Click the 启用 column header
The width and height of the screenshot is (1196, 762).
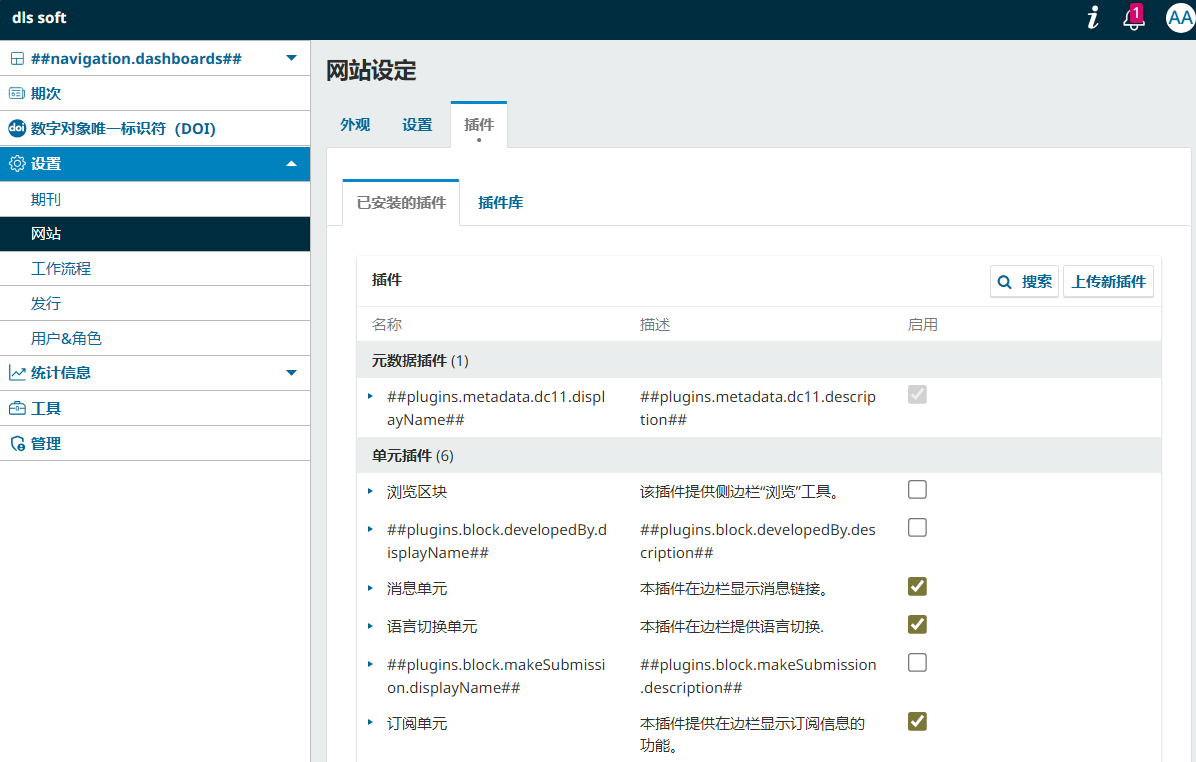pos(922,325)
